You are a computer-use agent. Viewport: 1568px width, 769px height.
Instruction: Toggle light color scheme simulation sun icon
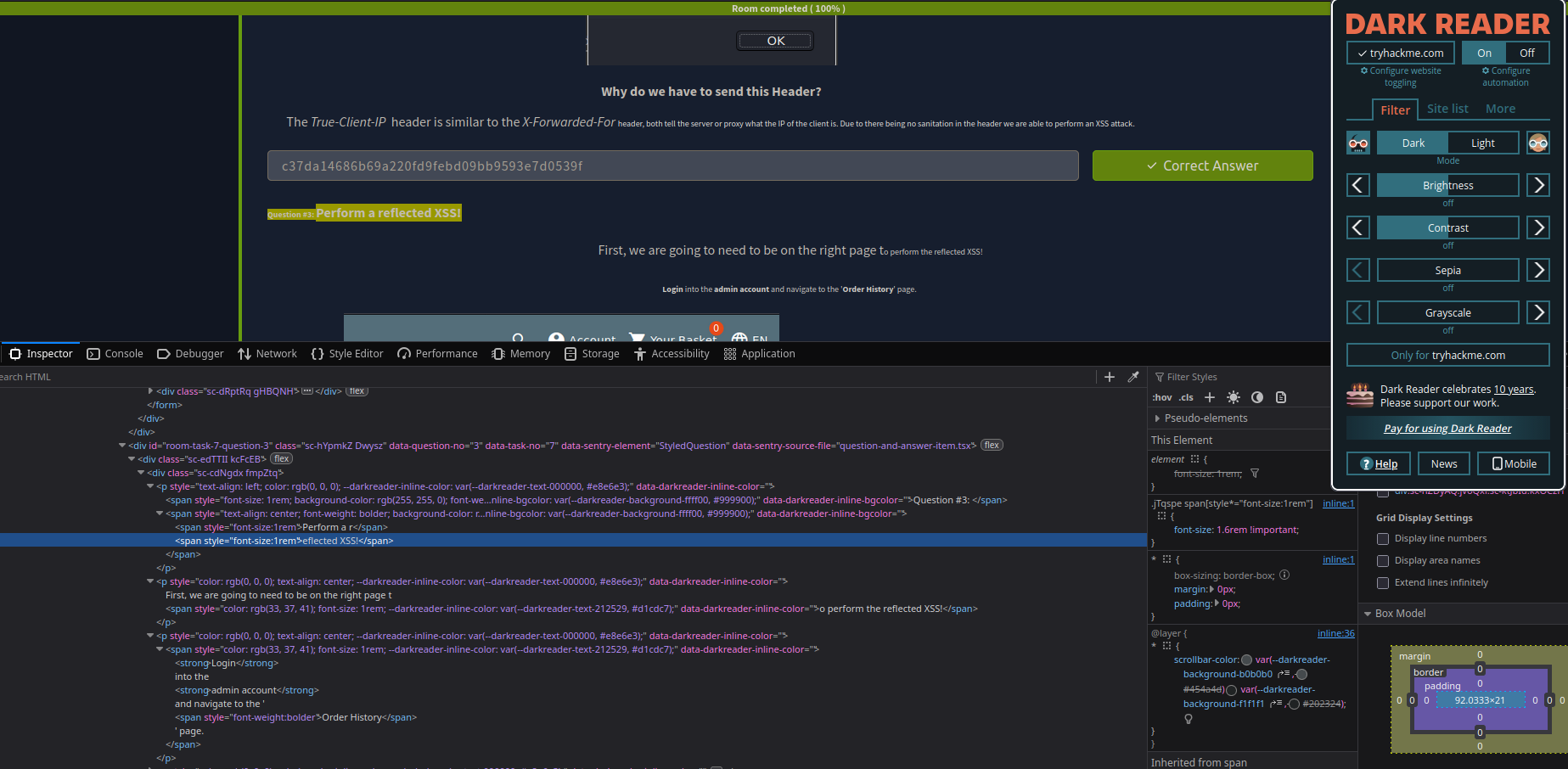pyautogui.click(x=1234, y=397)
